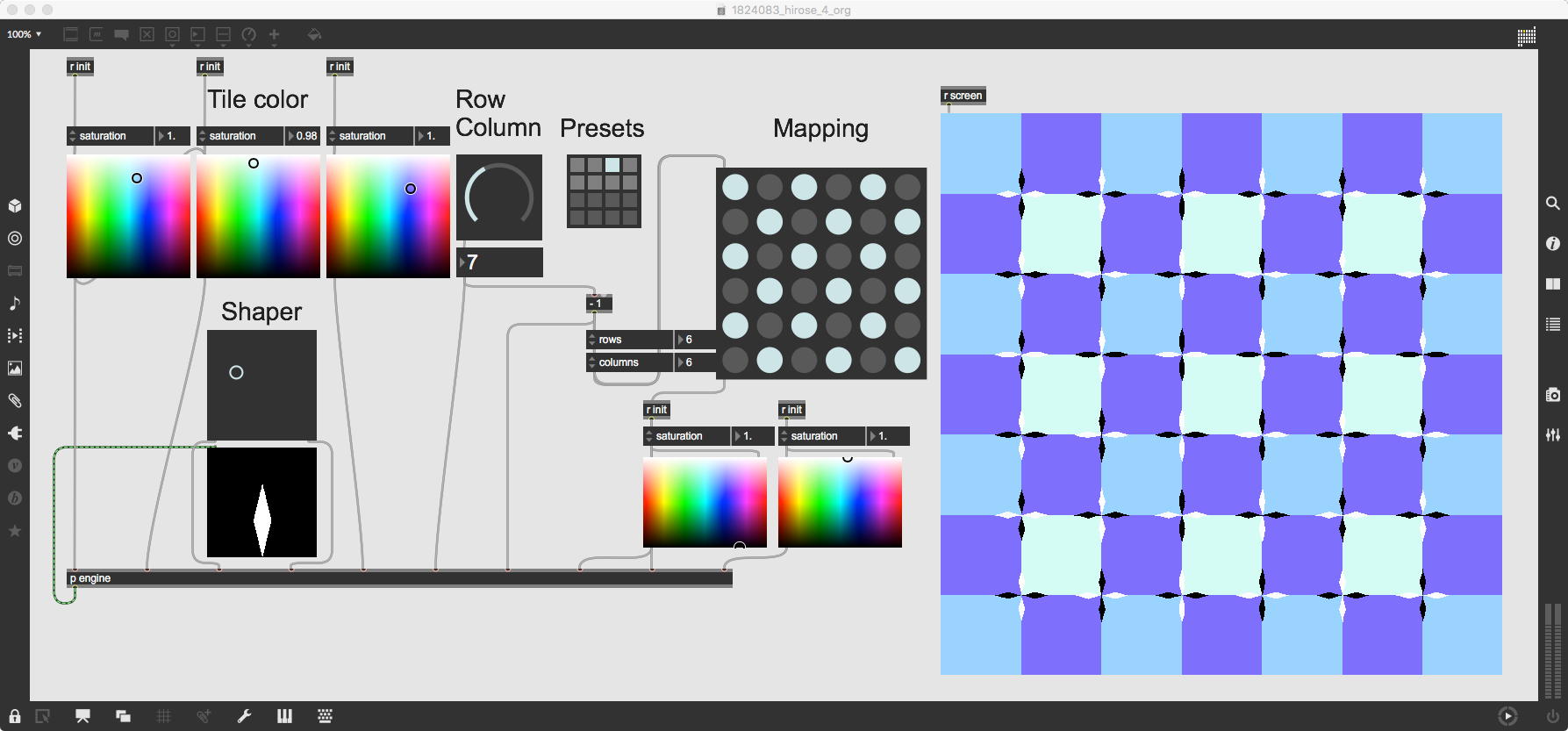Open the images browser icon in left sidebar
The height and width of the screenshot is (731, 1568).
tap(15, 368)
